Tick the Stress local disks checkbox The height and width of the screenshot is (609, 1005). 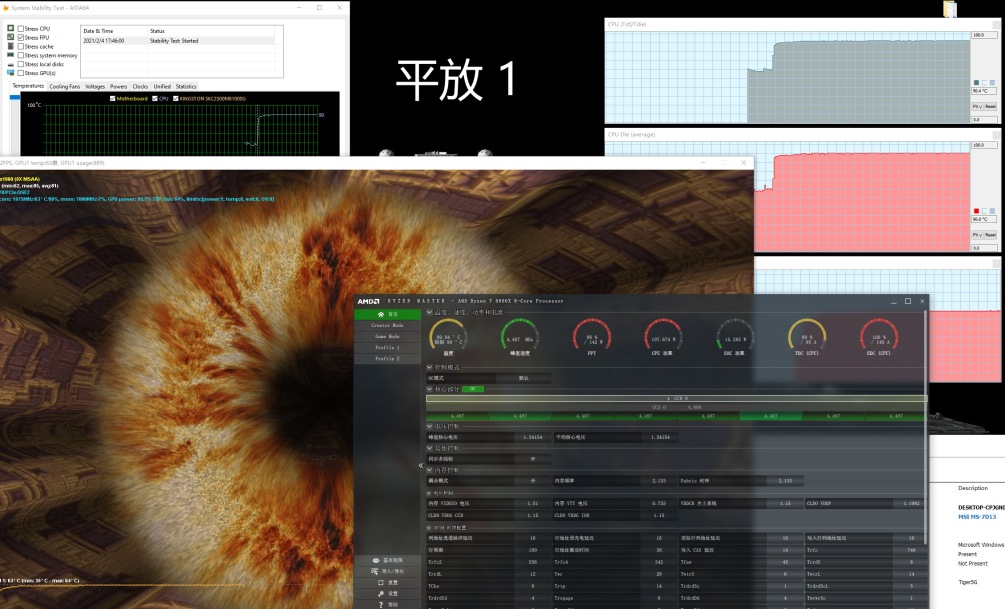21,64
